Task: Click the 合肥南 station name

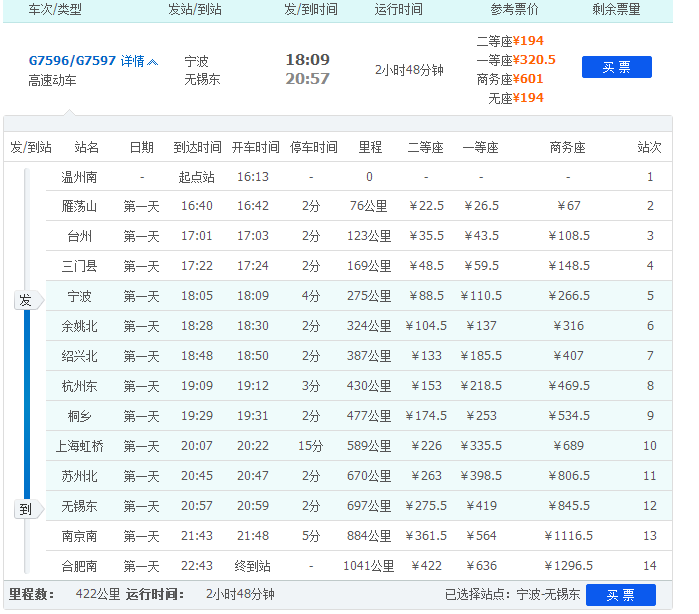Action: tap(79, 566)
